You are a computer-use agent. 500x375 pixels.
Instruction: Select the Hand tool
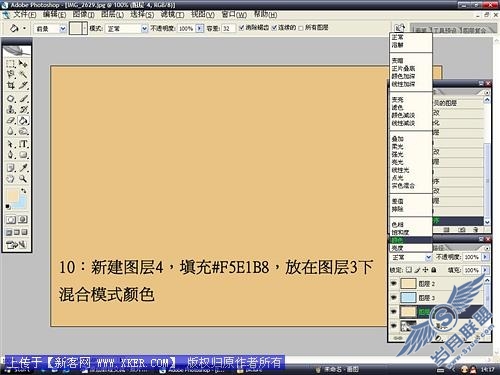click(11, 179)
